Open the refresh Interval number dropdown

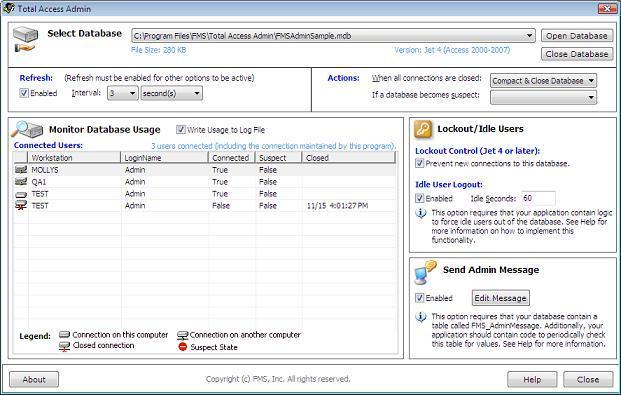[x=133, y=94]
